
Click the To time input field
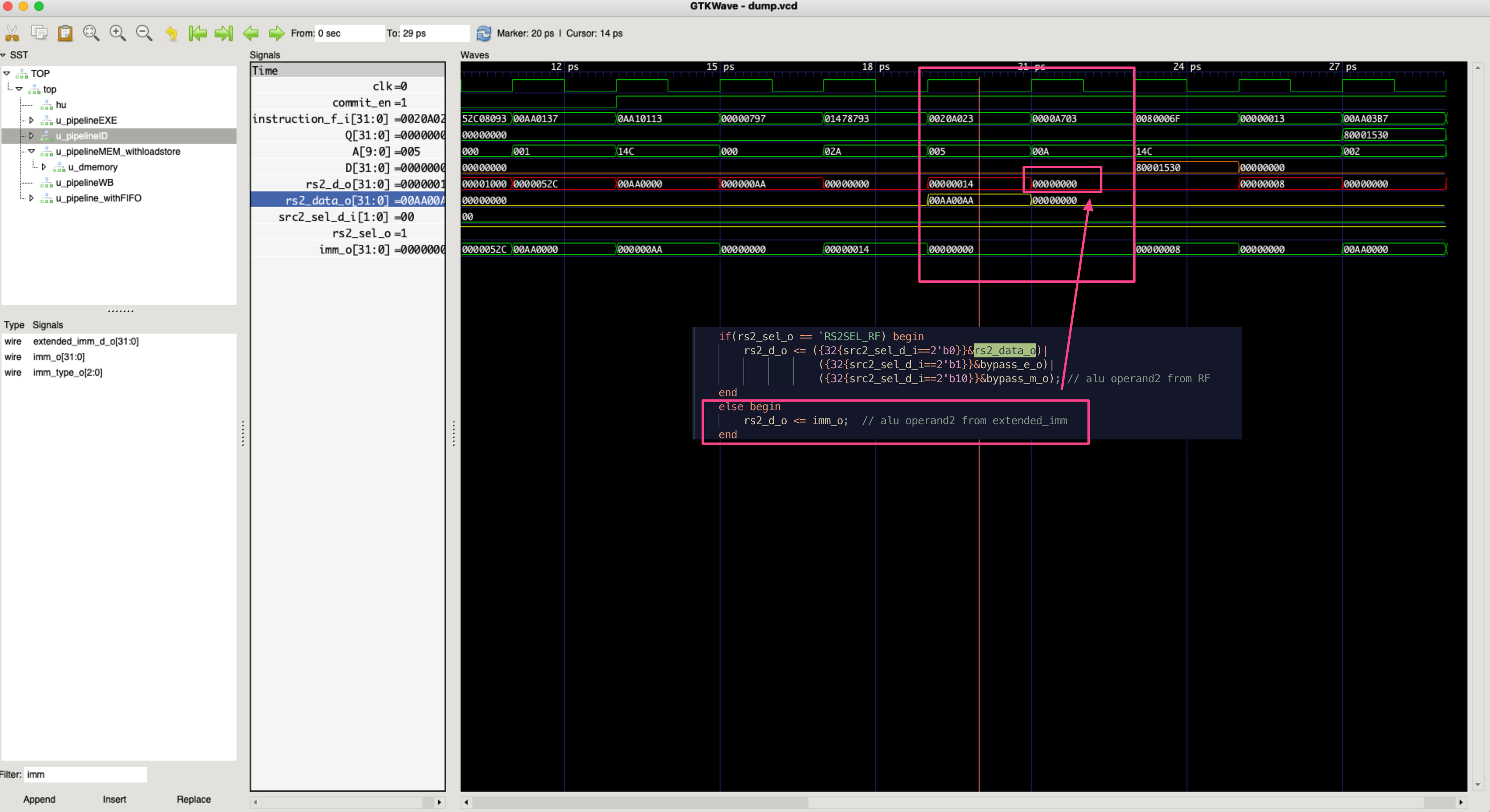(x=435, y=33)
